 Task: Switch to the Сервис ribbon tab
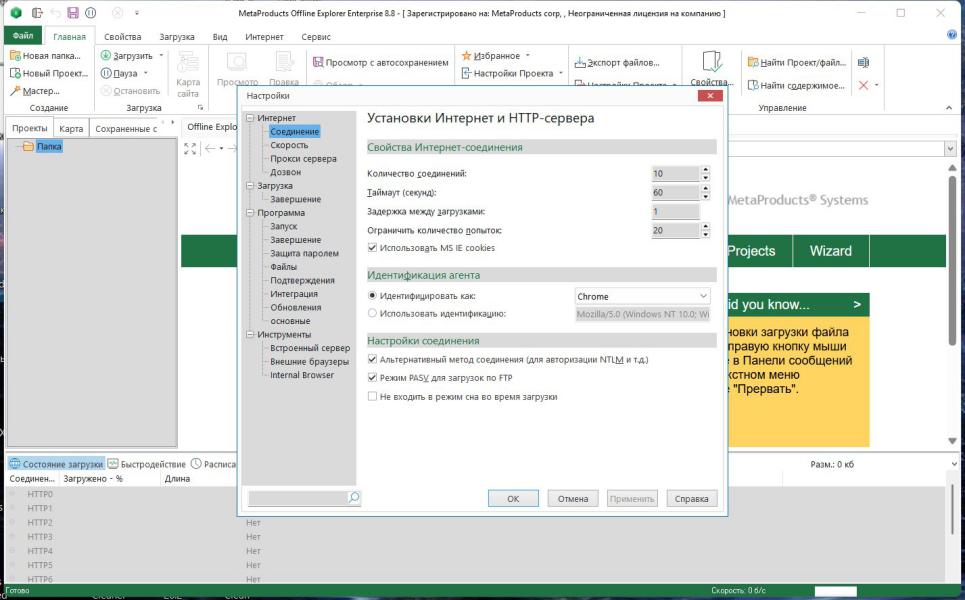pyautogui.click(x=315, y=36)
